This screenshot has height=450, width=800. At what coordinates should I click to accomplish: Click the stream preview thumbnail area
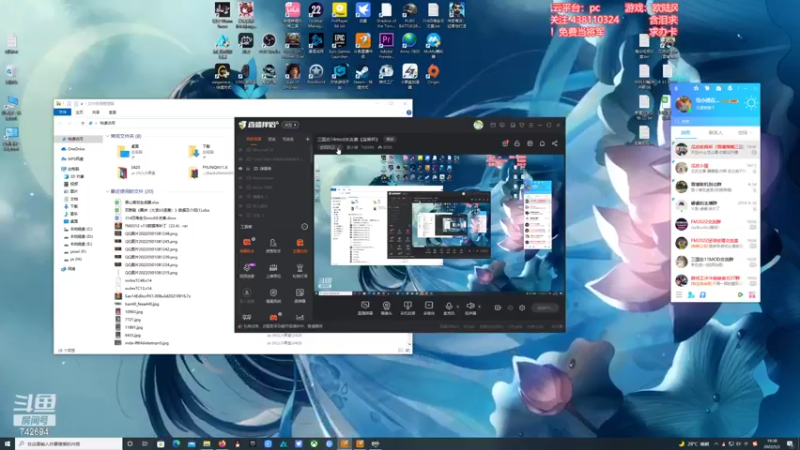click(439, 224)
